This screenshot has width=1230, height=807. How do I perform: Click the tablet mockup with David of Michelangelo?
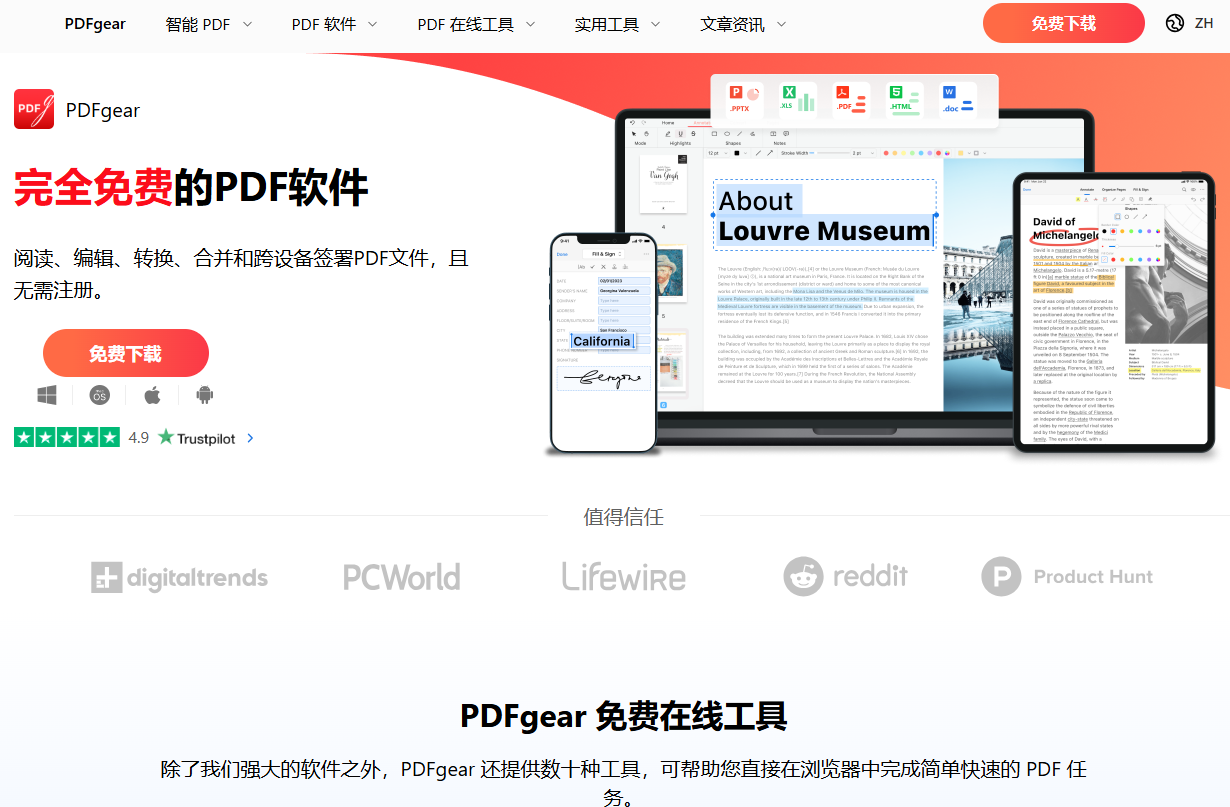[x=1112, y=311]
